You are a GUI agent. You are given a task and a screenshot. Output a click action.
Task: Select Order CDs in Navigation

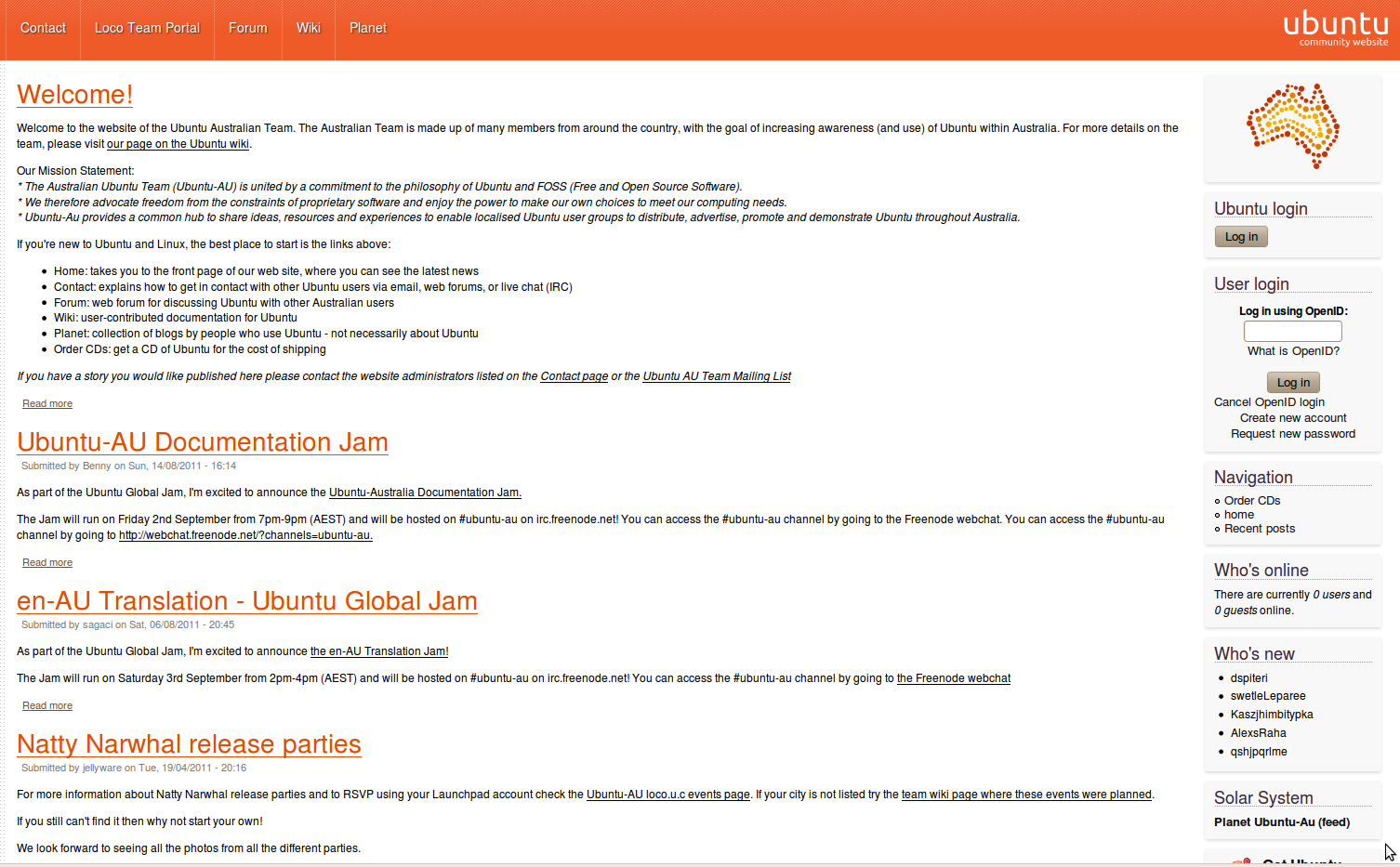pos(1252,499)
